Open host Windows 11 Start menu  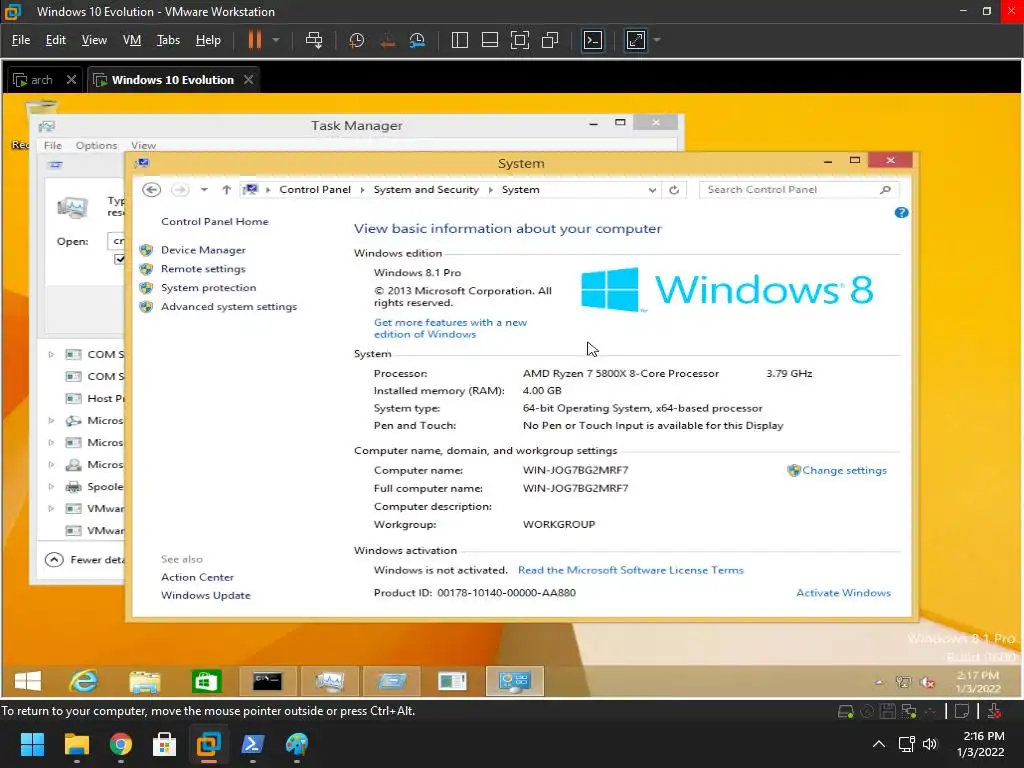click(x=32, y=744)
